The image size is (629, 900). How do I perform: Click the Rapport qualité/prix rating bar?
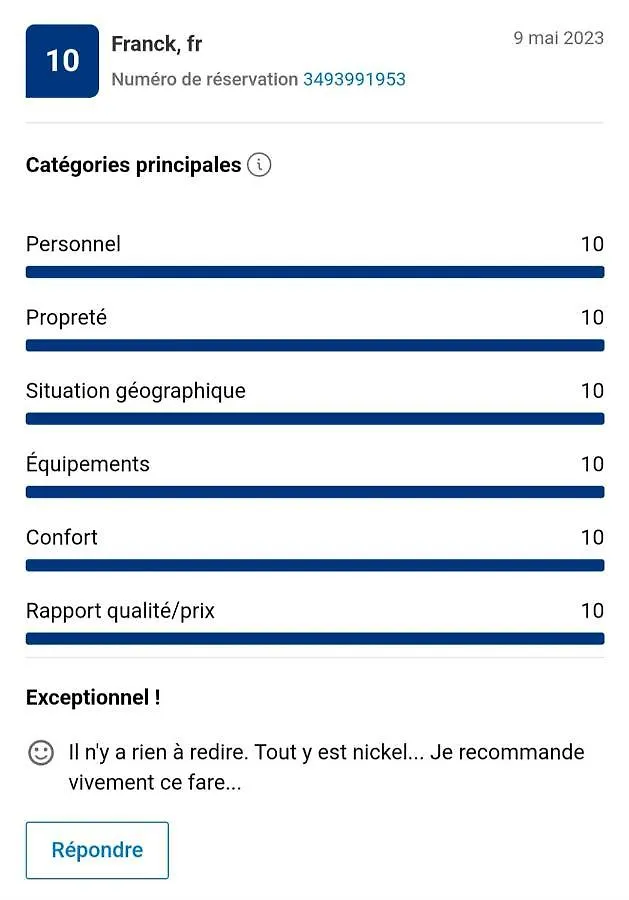[314, 639]
